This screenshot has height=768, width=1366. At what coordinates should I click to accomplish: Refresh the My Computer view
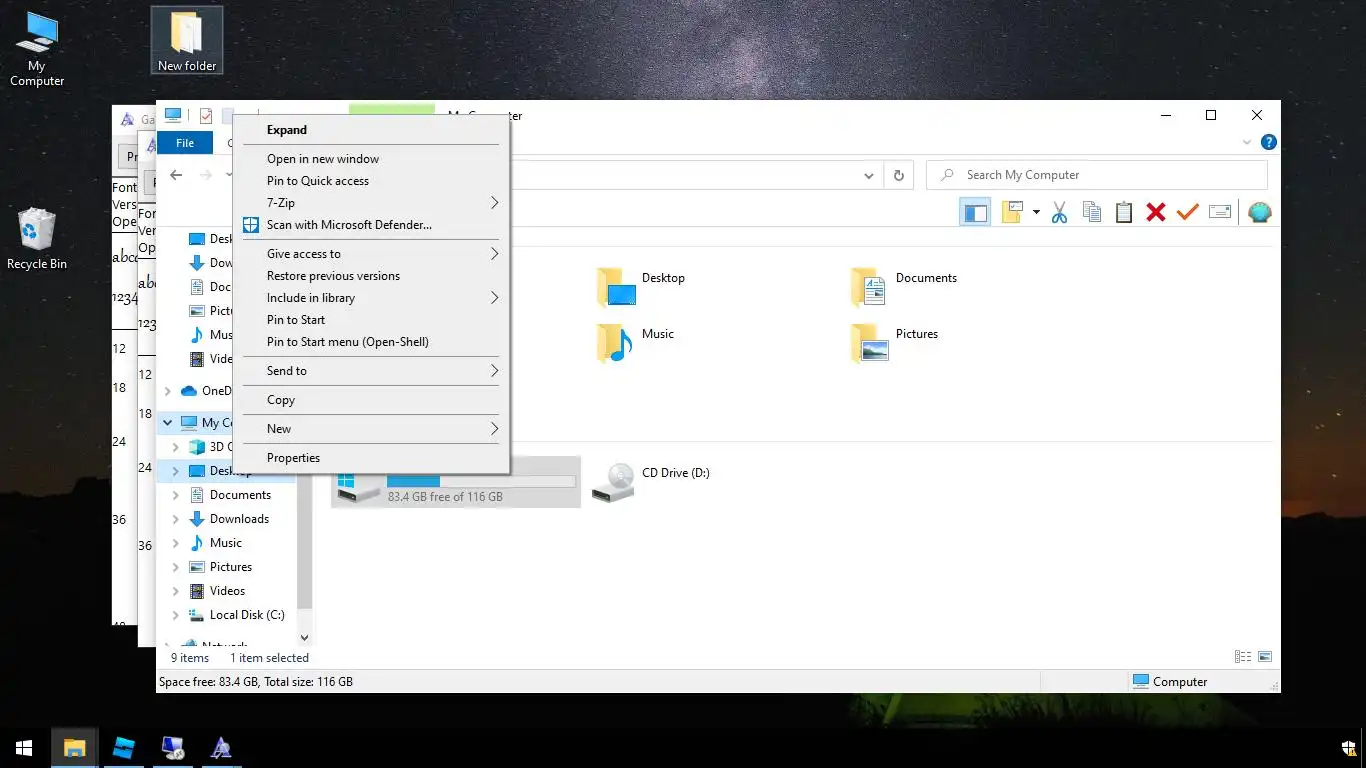[x=898, y=175]
